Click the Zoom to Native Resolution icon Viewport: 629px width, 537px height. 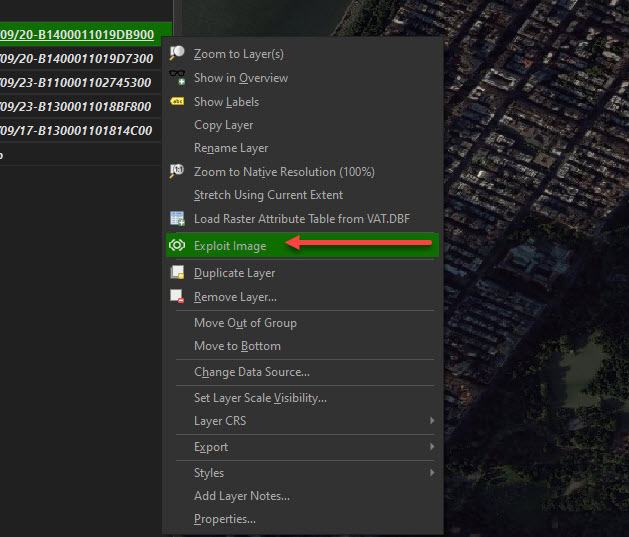(x=177, y=172)
